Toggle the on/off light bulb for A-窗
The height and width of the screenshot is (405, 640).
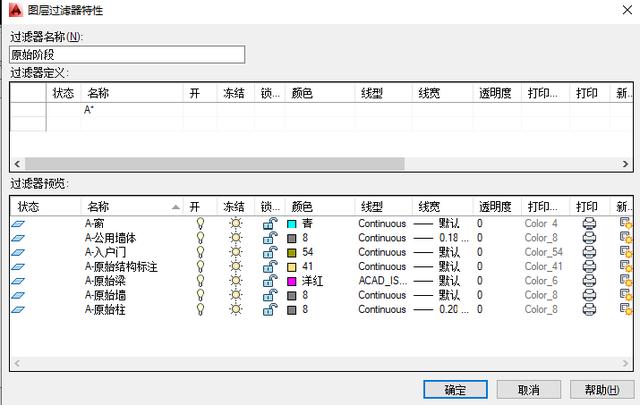pos(200,223)
